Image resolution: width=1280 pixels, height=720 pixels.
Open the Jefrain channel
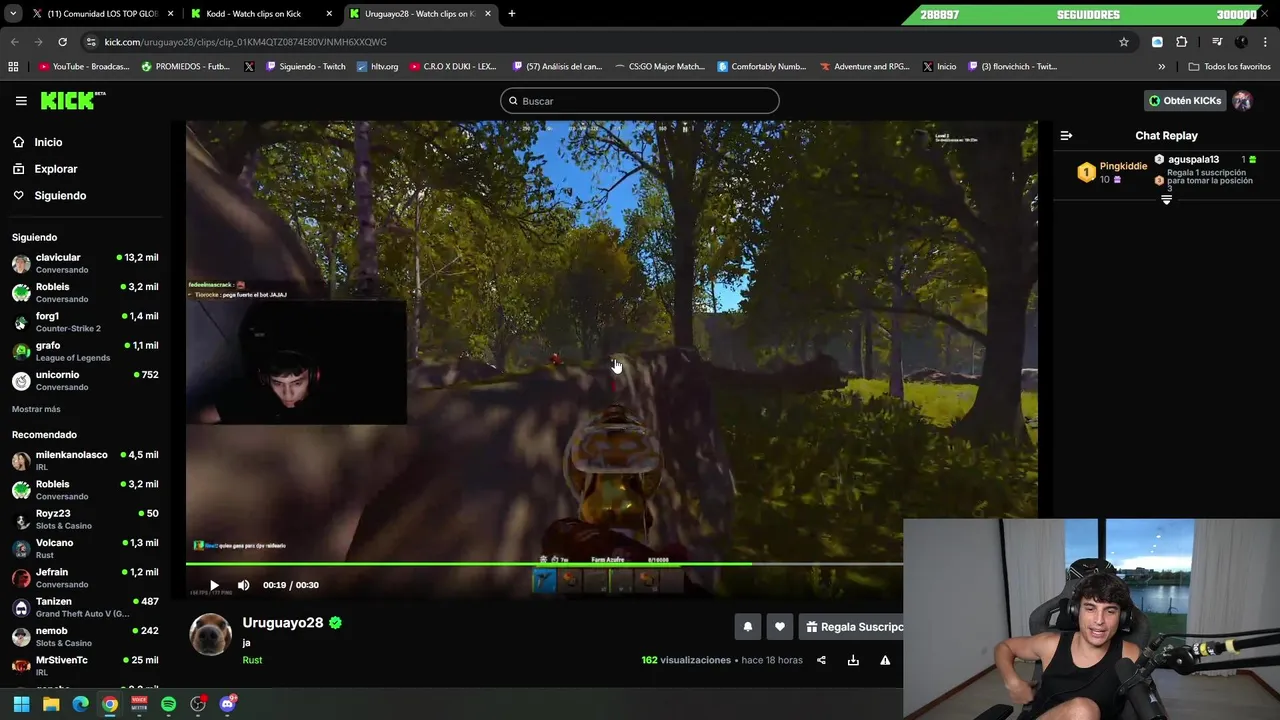point(85,578)
